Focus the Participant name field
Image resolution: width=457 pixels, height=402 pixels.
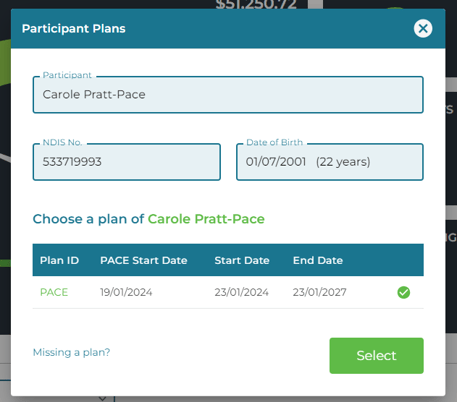tap(228, 95)
